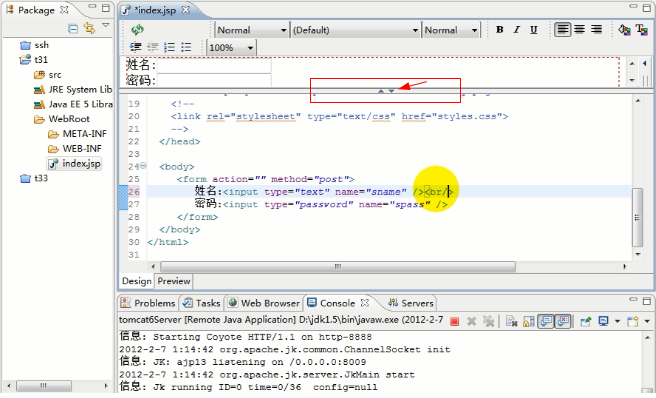Toggle show console on standard output
The width and height of the screenshot is (656, 398).
point(546,321)
